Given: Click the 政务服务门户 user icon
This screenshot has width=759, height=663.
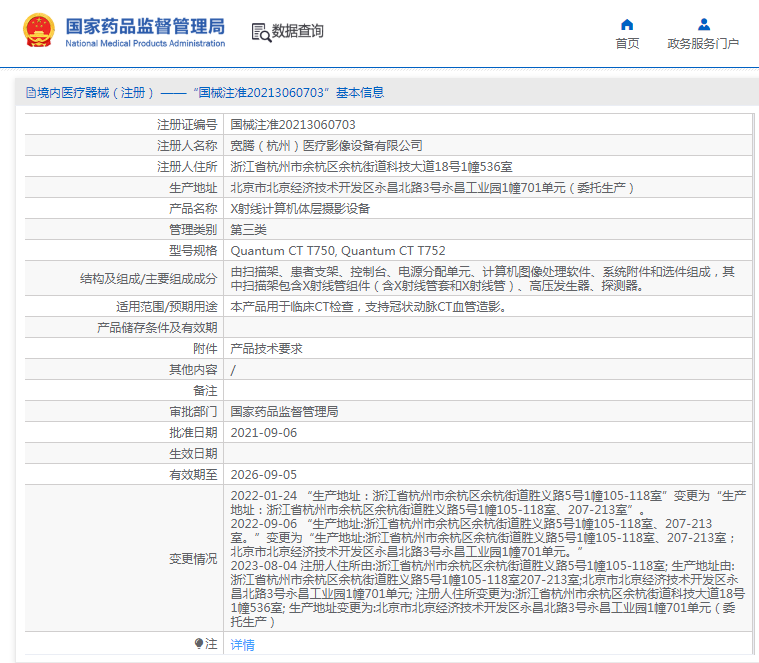Looking at the screenshot, I should click(x=704, y=24).
